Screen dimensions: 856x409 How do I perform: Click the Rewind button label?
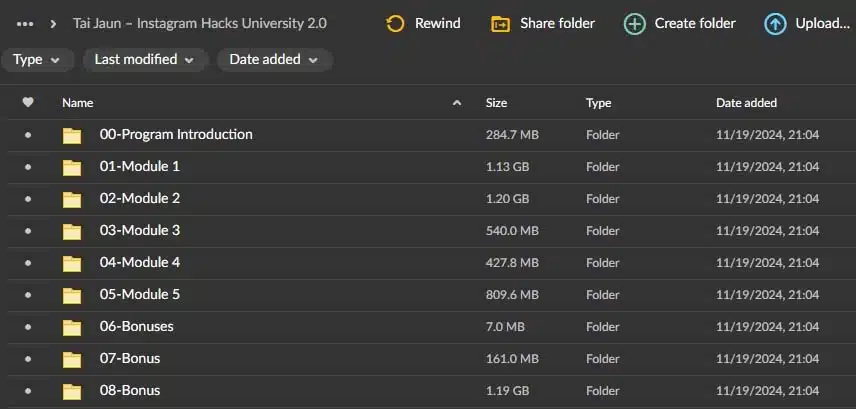pos(437,23)
